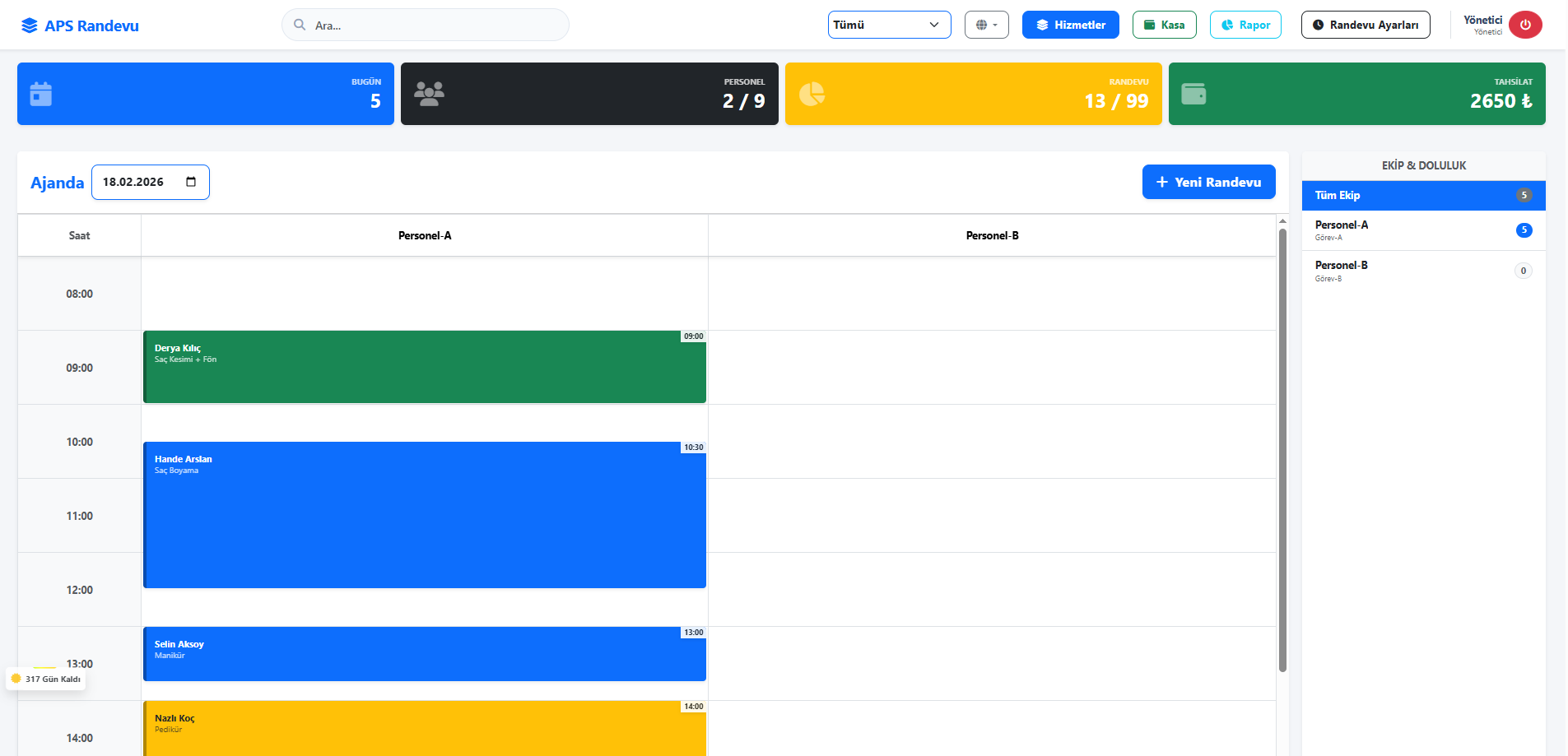
Task: Open the Tümü filter dropdown
Action: (889, 25)
